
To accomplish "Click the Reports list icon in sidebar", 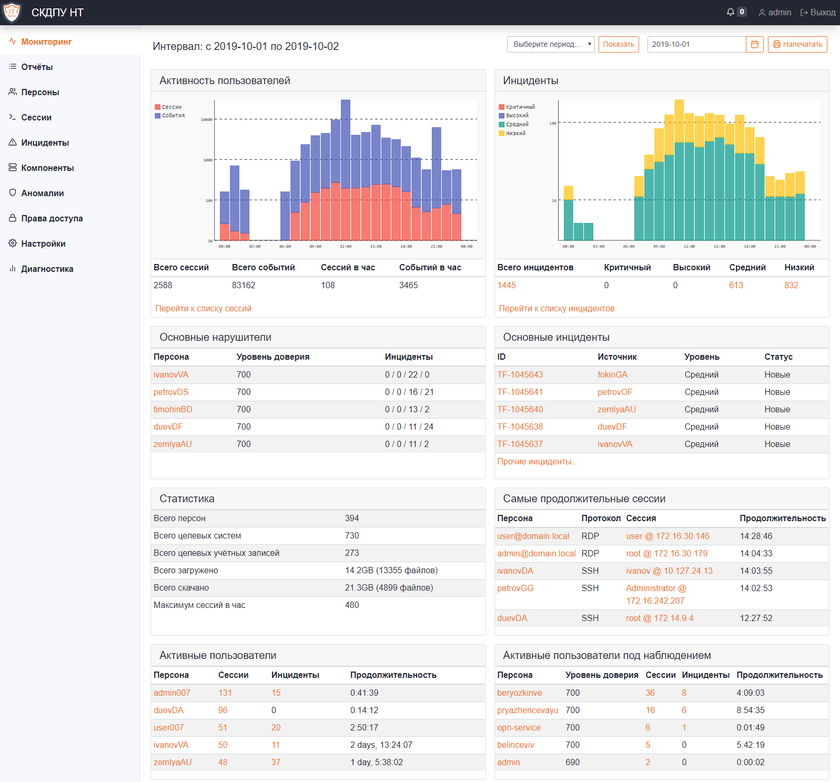I will pyautogui.click(x=12, y=67).
